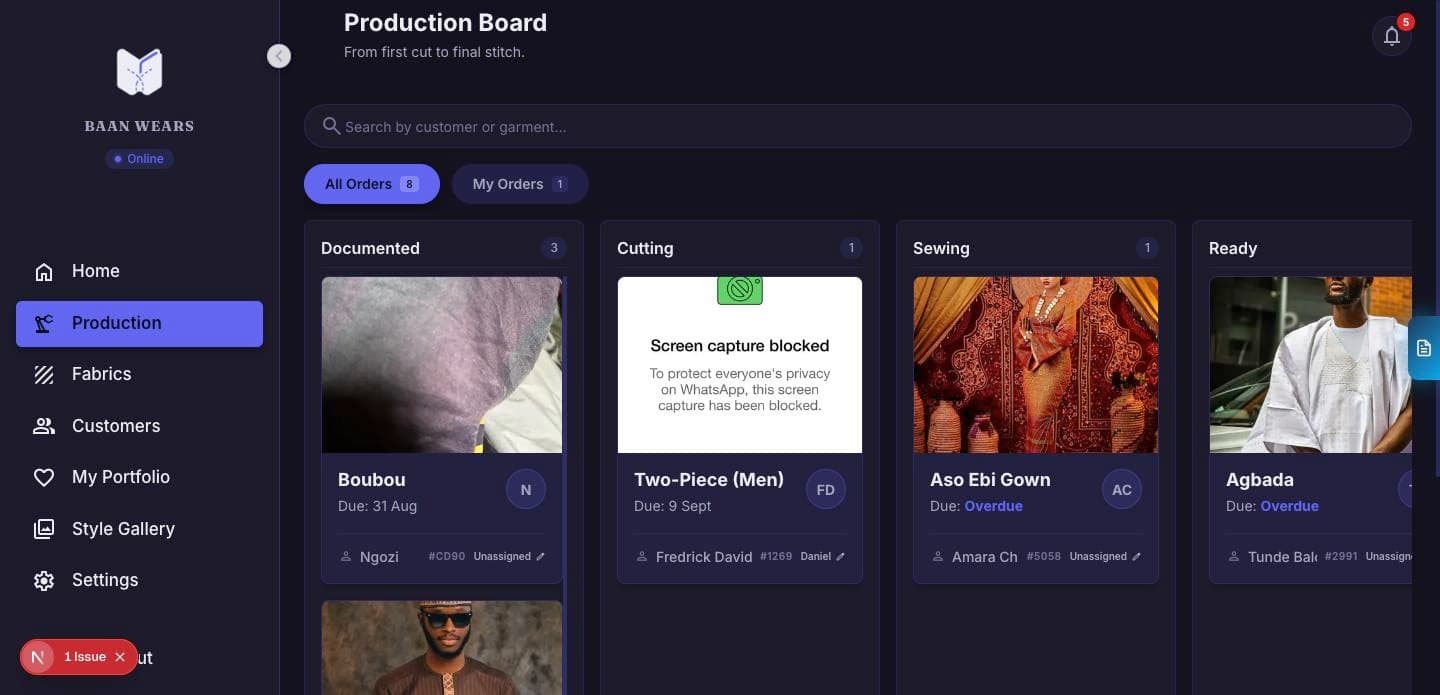Open the Settings menu label
This screenshot has width=1440, height=695.
coord(105,580)
